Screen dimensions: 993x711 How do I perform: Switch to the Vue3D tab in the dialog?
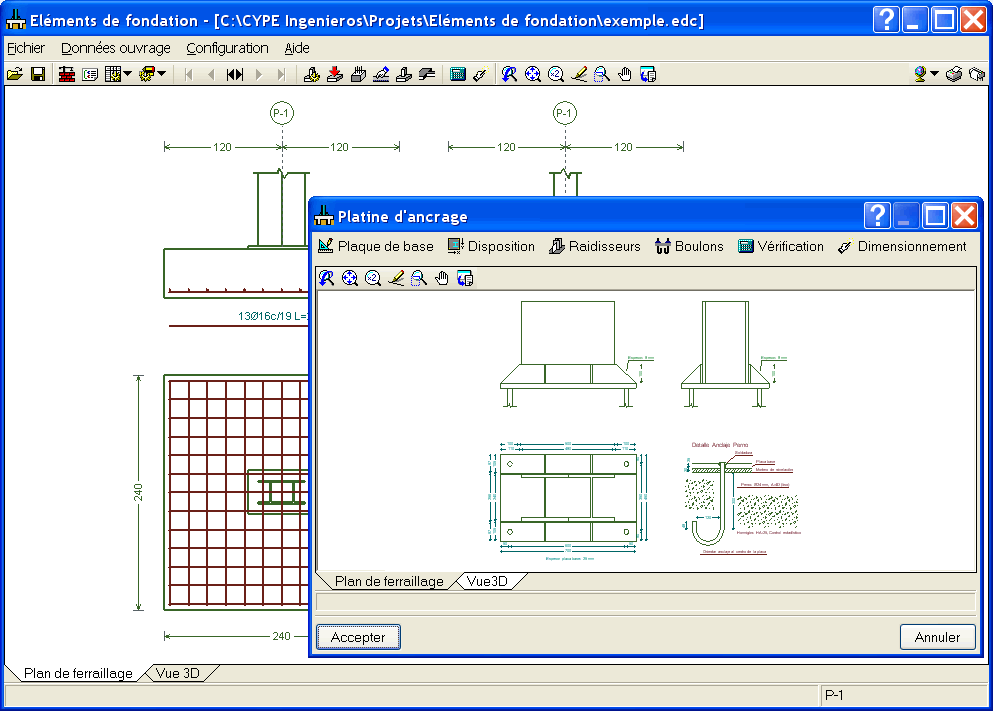(x=487, y=581)
